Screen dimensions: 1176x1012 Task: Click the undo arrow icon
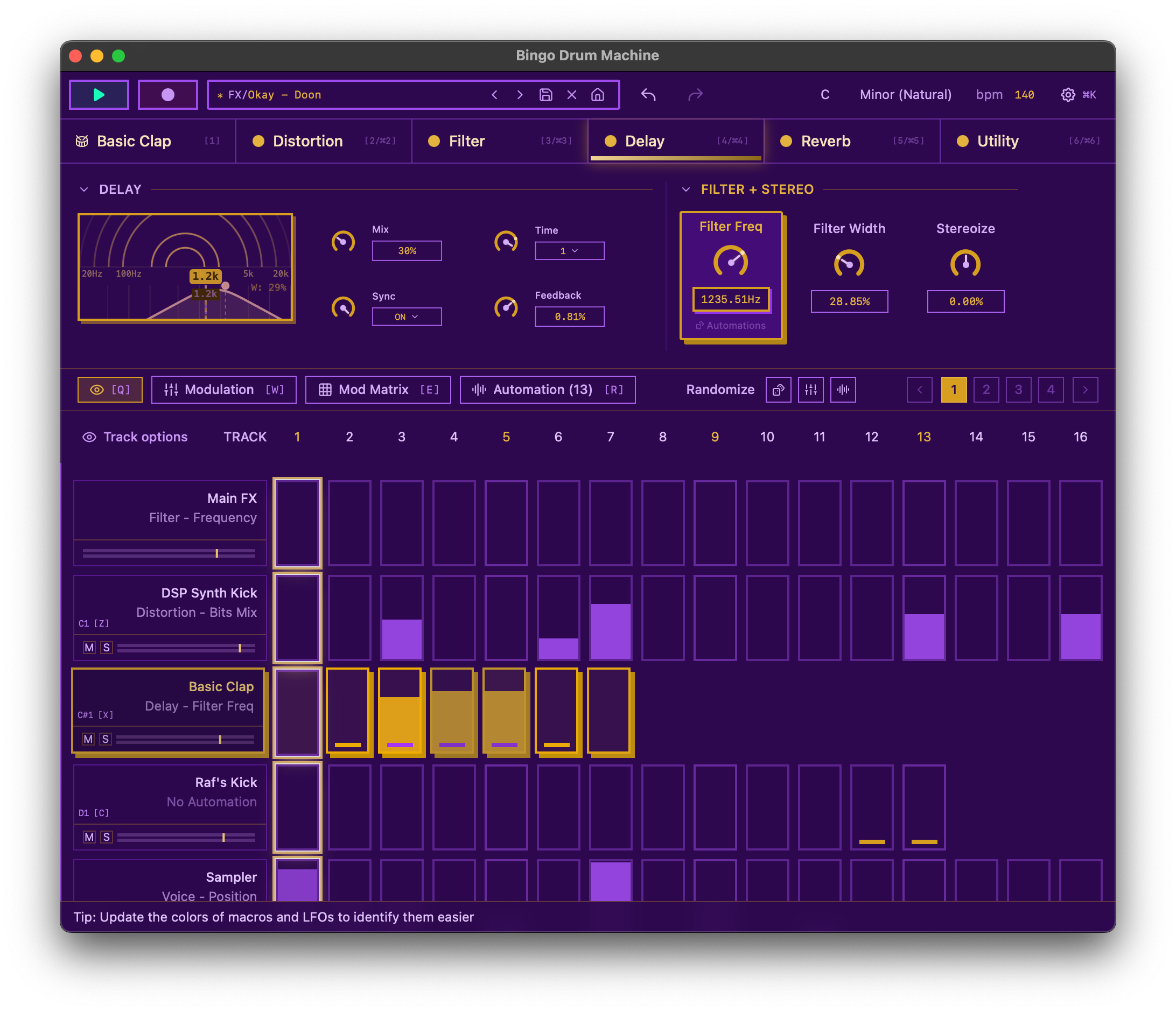[648, 95]
